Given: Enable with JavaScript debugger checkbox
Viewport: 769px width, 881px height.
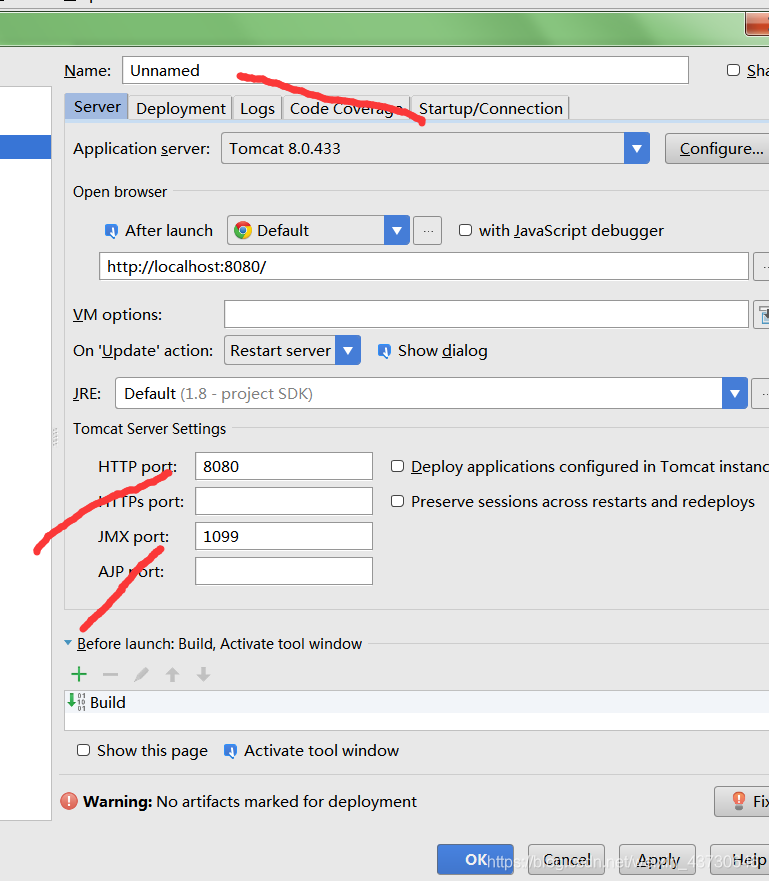Looking at the screenshot, I should (x=465, y=230).
